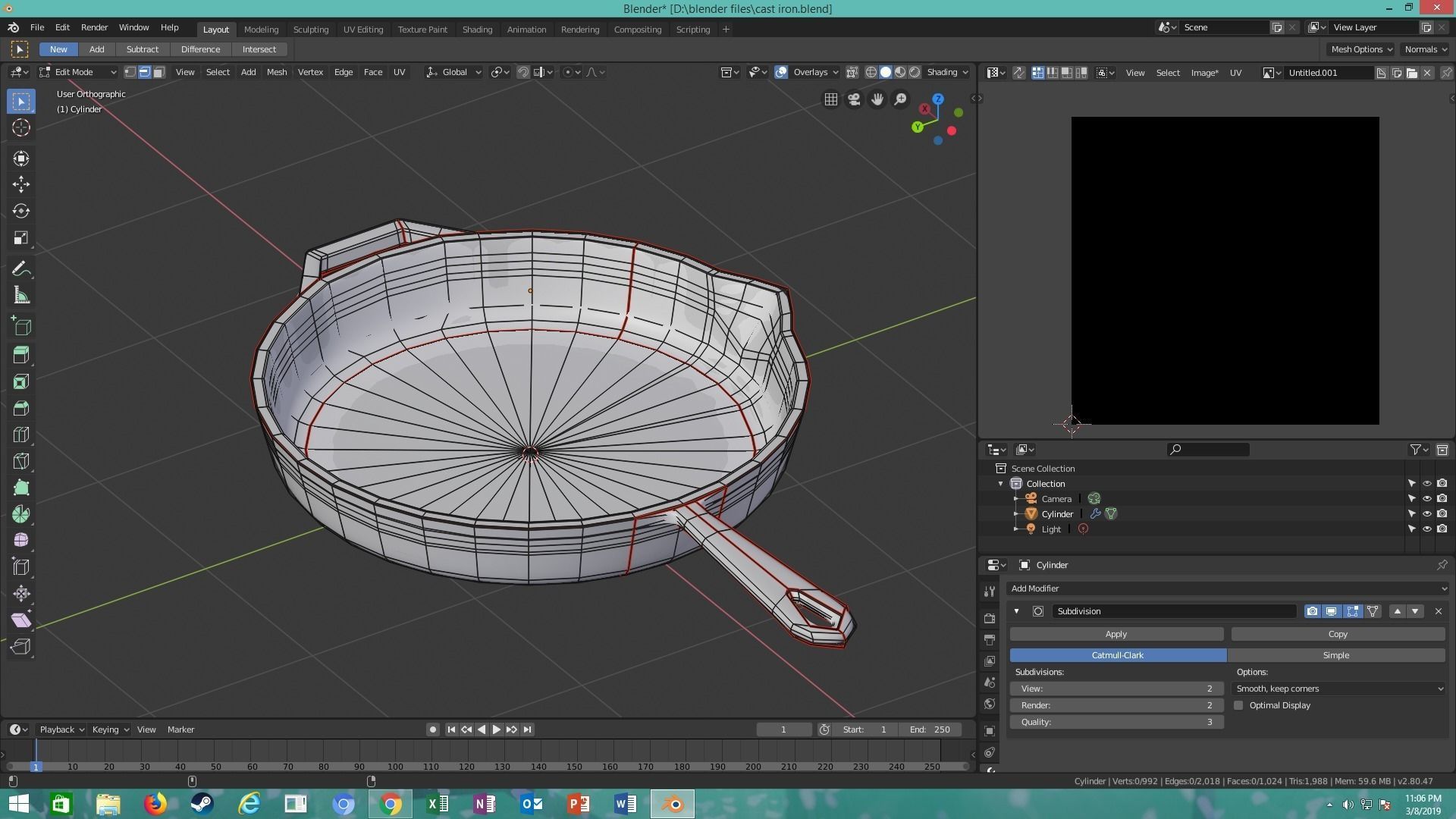Select the Annotate tool
Screen dimensions: 1456x819
coord(21,269)
